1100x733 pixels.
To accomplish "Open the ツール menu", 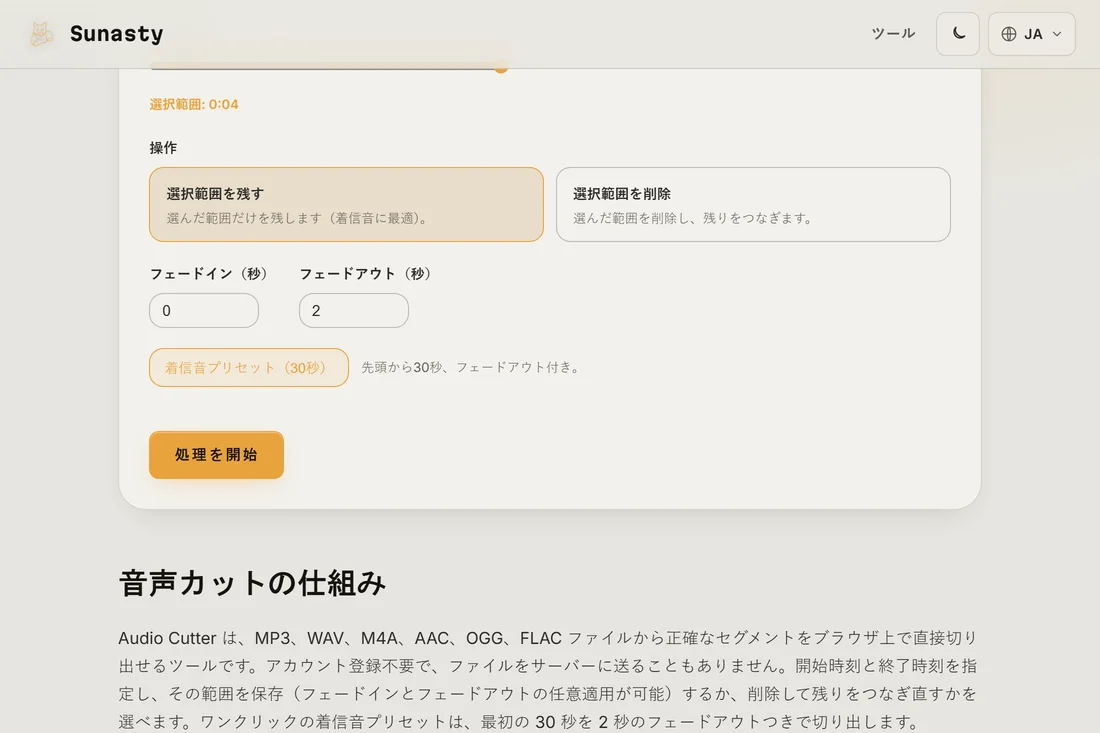I will (x=893, y=34).
